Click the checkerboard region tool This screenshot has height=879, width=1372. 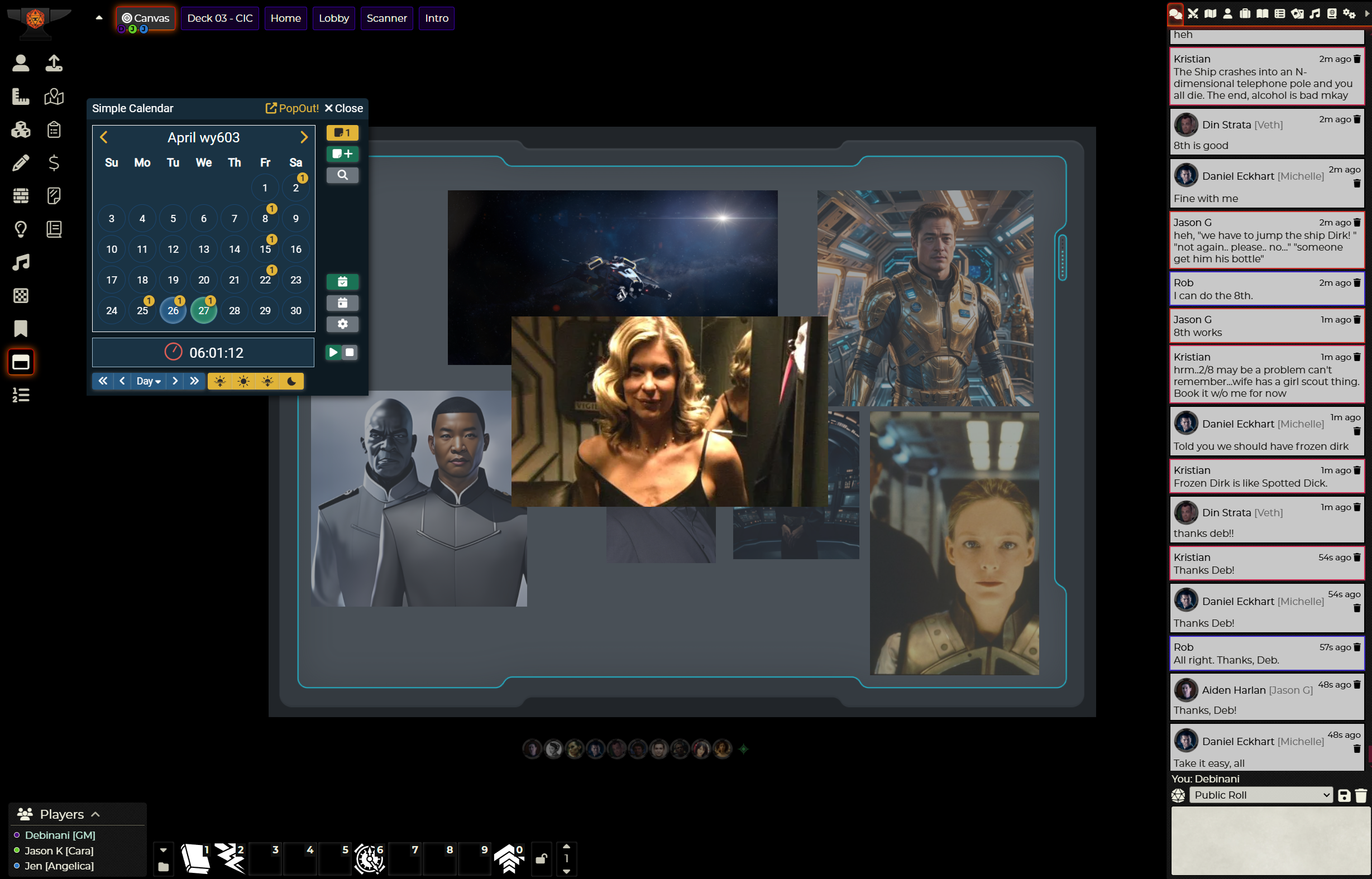pyautogui.click(x=21, y=296)
